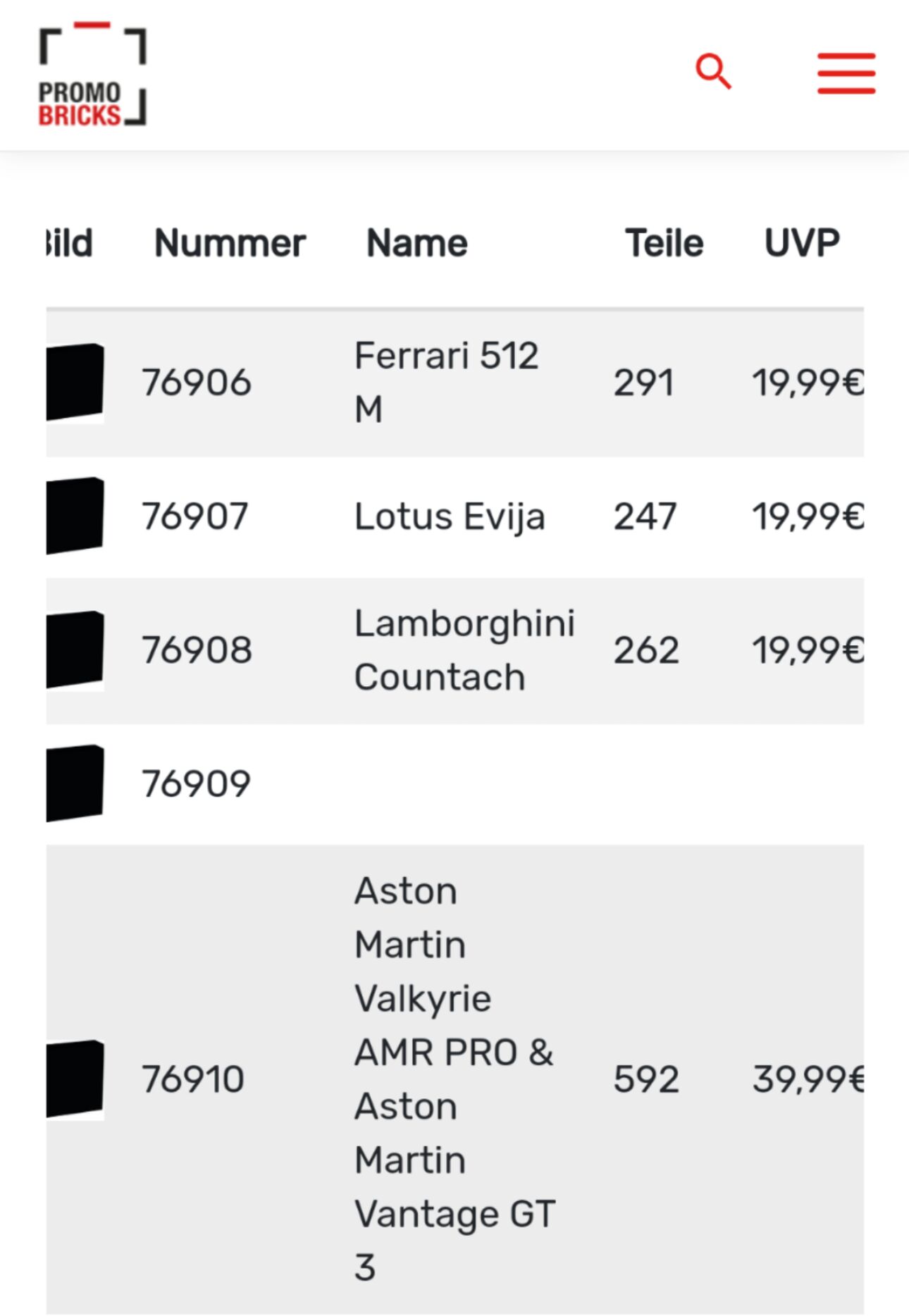Click the Name column header
Image resolution: width=909 pixels, height=1316 pixels.
(417, 244)
